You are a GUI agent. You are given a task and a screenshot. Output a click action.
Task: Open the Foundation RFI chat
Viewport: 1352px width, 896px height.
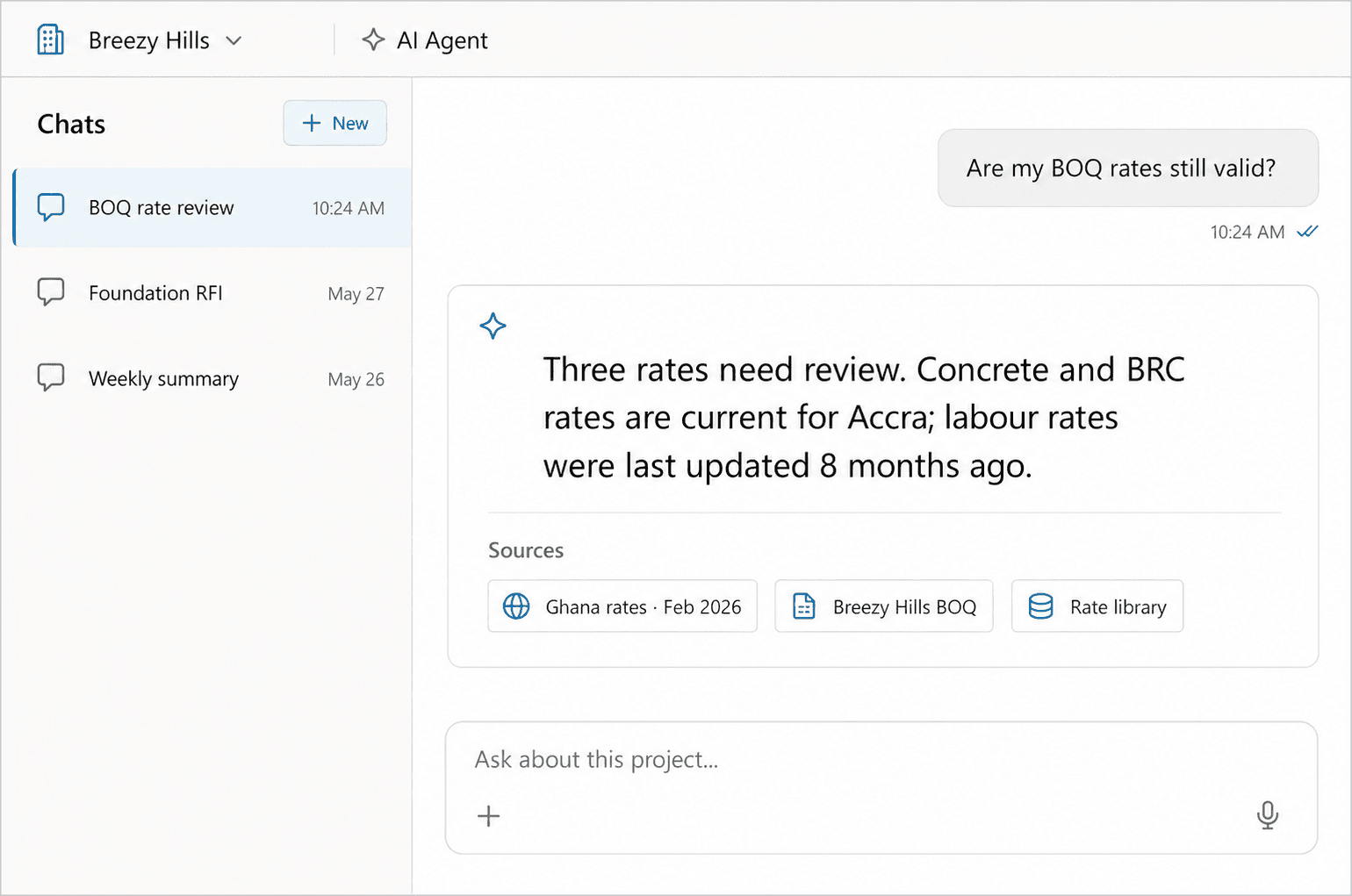212,293
